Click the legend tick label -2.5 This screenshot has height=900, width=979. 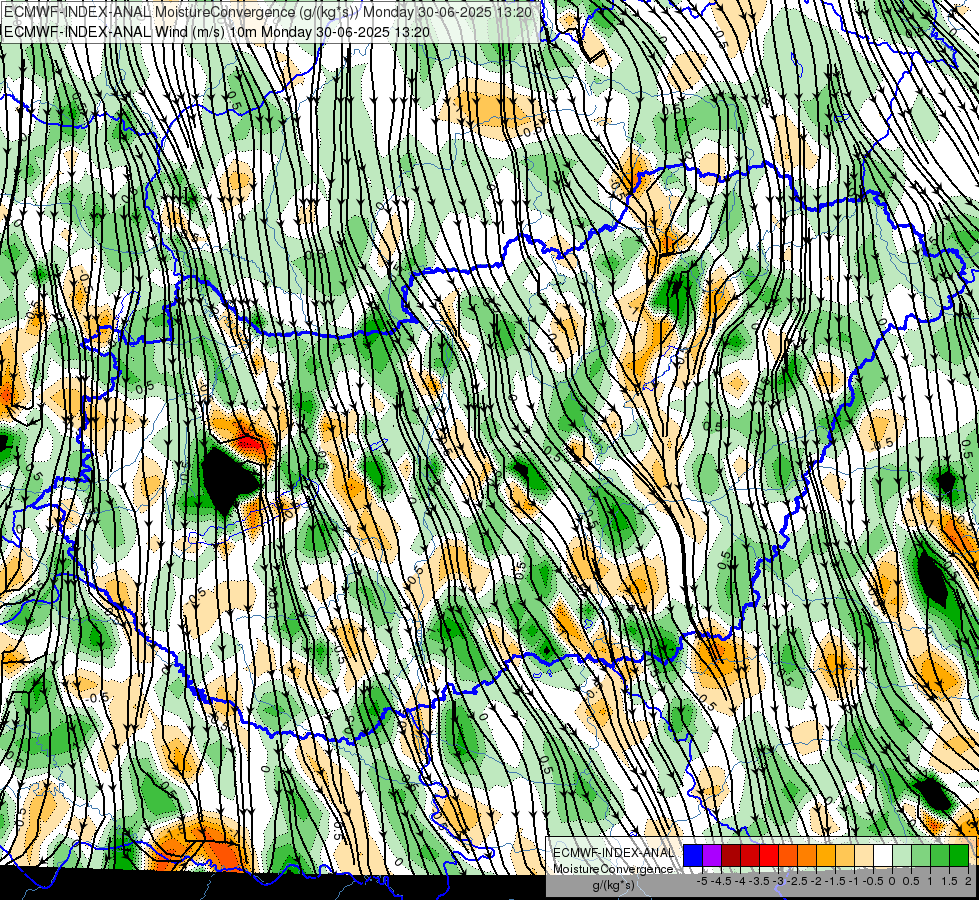tap(797, 881)
